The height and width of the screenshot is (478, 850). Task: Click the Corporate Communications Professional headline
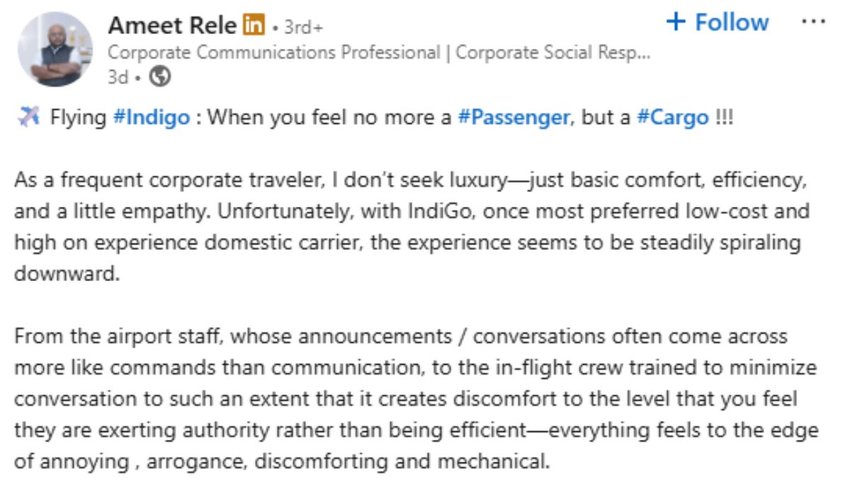coord(378,52)
